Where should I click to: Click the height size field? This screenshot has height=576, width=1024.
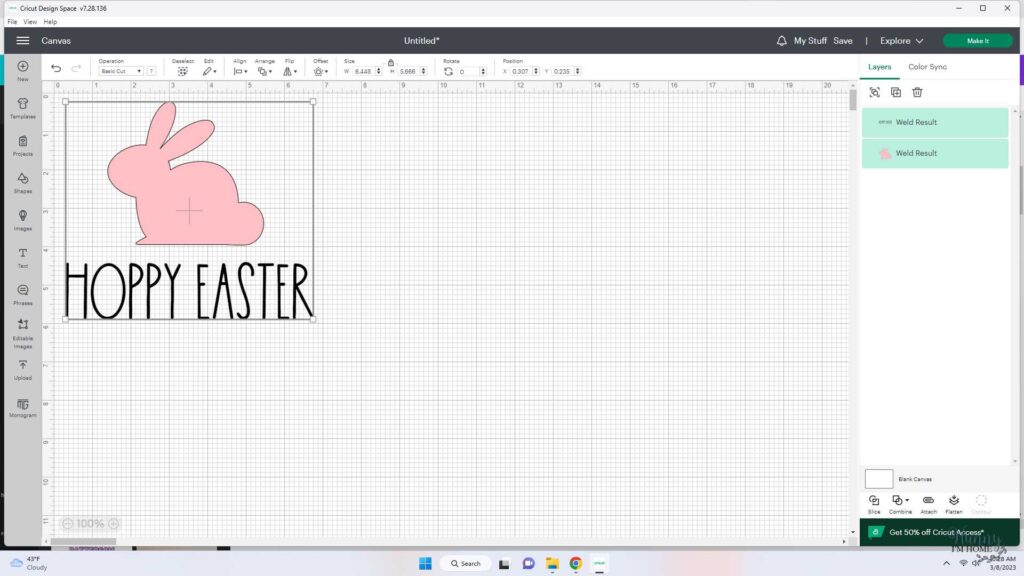[x=408, y=71]
